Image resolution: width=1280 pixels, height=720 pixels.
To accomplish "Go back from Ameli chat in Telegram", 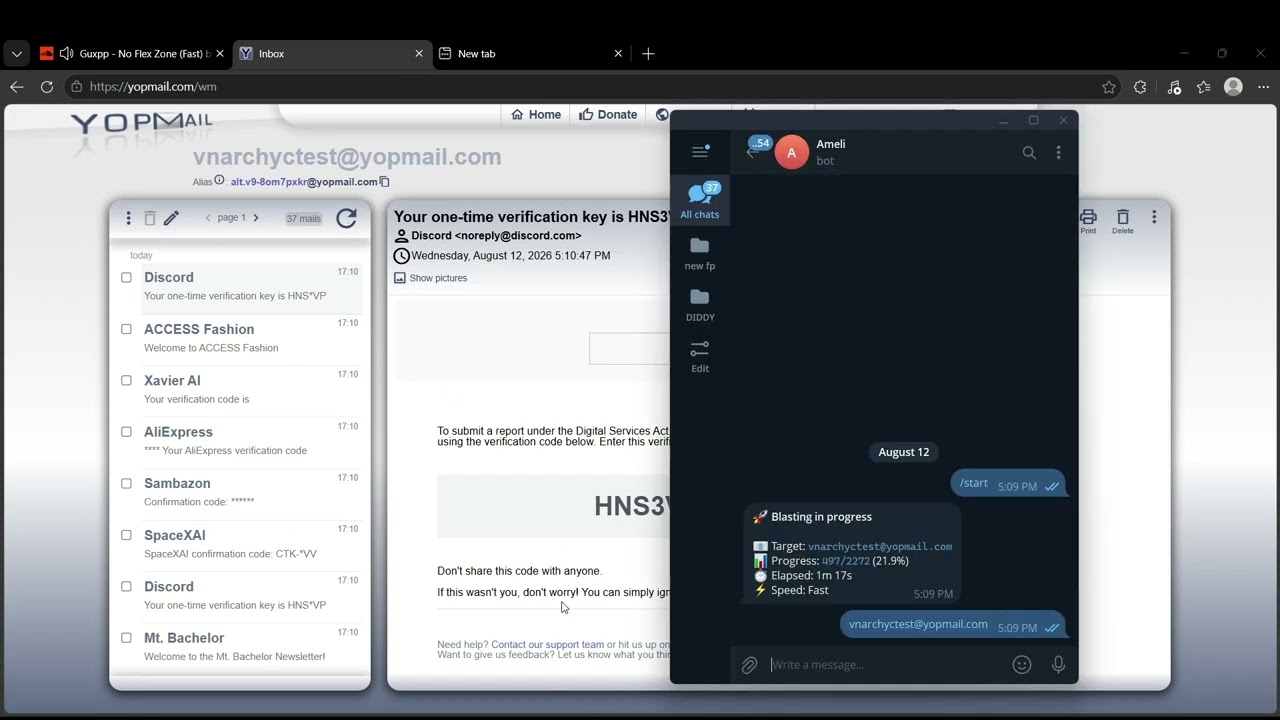I will pyautogui.click(x=752, y=152).
